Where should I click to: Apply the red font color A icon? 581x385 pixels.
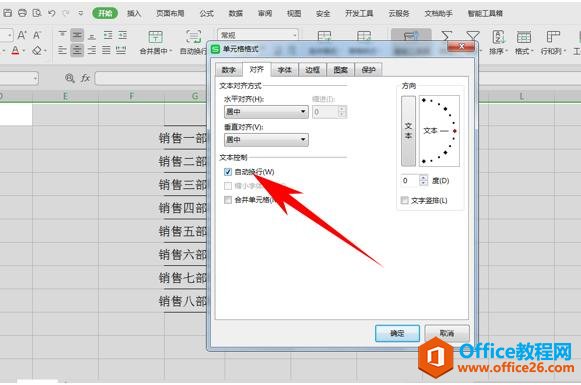point(15,50)
